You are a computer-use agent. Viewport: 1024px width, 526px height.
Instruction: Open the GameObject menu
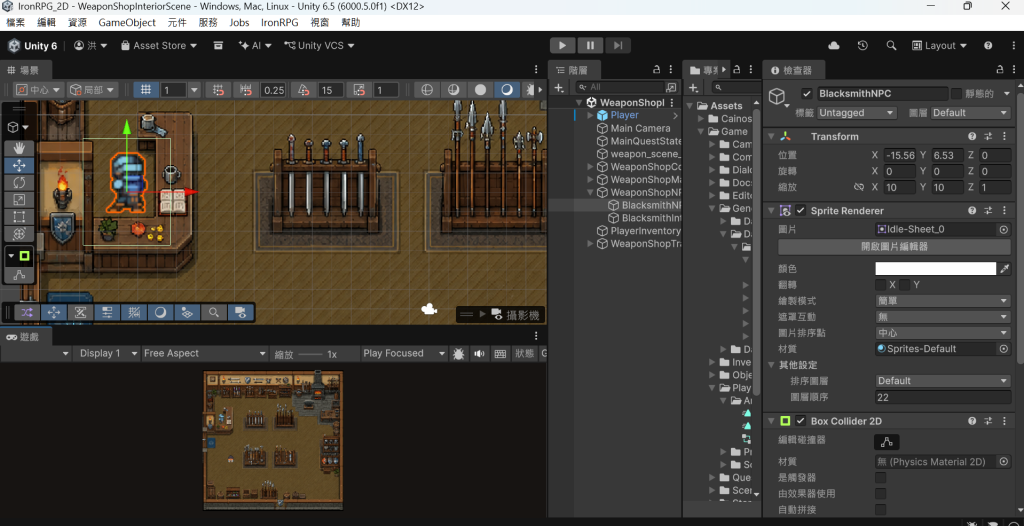(x=127, y=22)
